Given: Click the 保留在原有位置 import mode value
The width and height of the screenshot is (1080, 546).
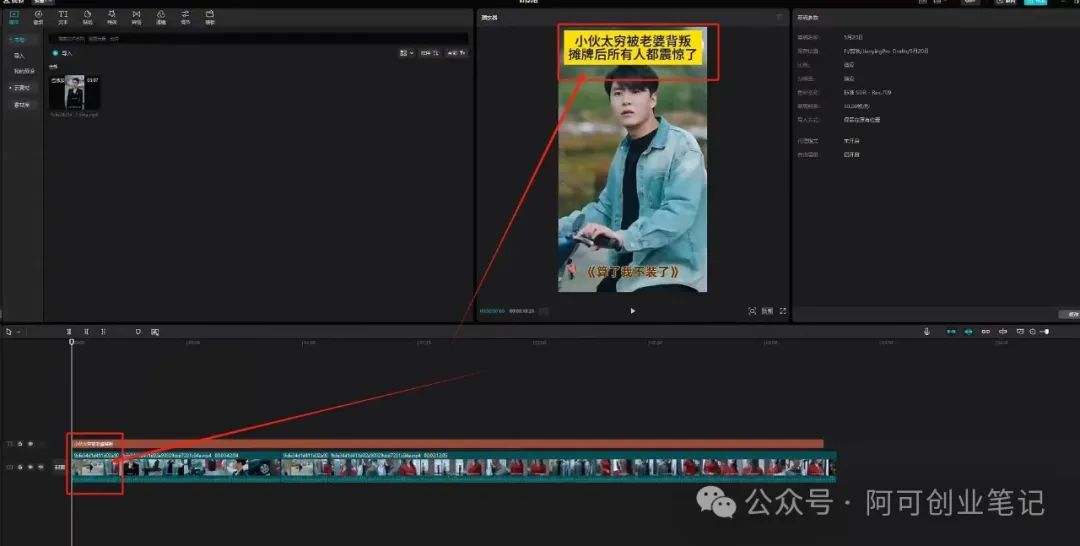Looking at the screenshot, I should (862, 120).
